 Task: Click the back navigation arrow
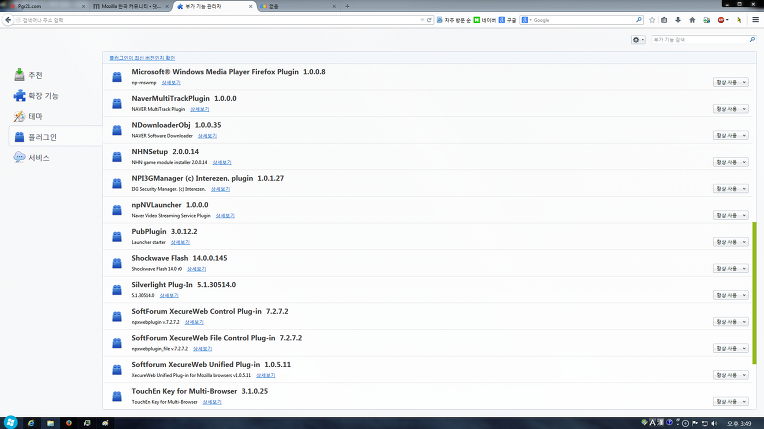(8, 19)
